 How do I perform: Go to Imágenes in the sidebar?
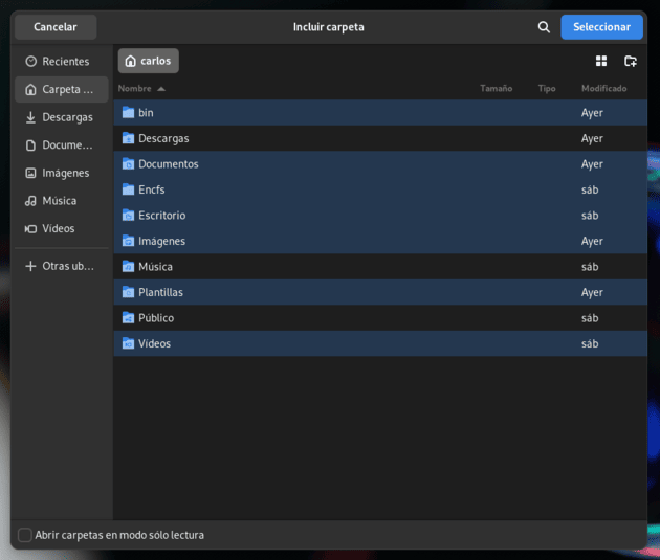point(61,173)
